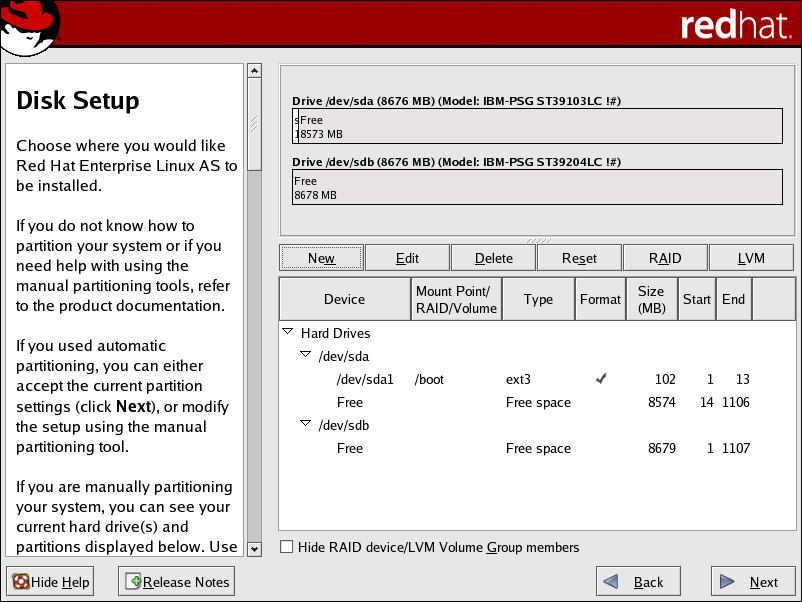
Task: Open the Edit partition dialog
Action: pos(407,257)
